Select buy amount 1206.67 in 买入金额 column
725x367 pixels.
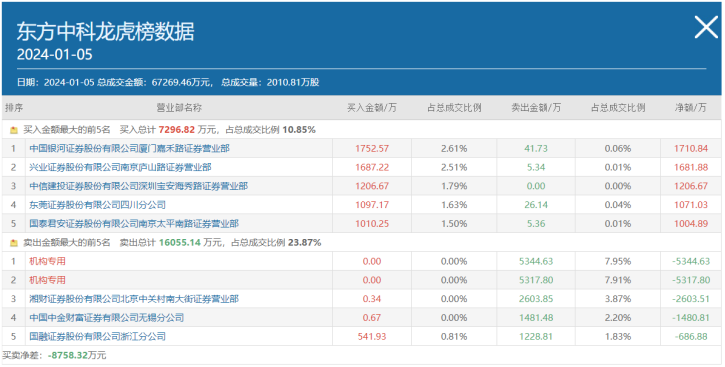click(372, 186)
